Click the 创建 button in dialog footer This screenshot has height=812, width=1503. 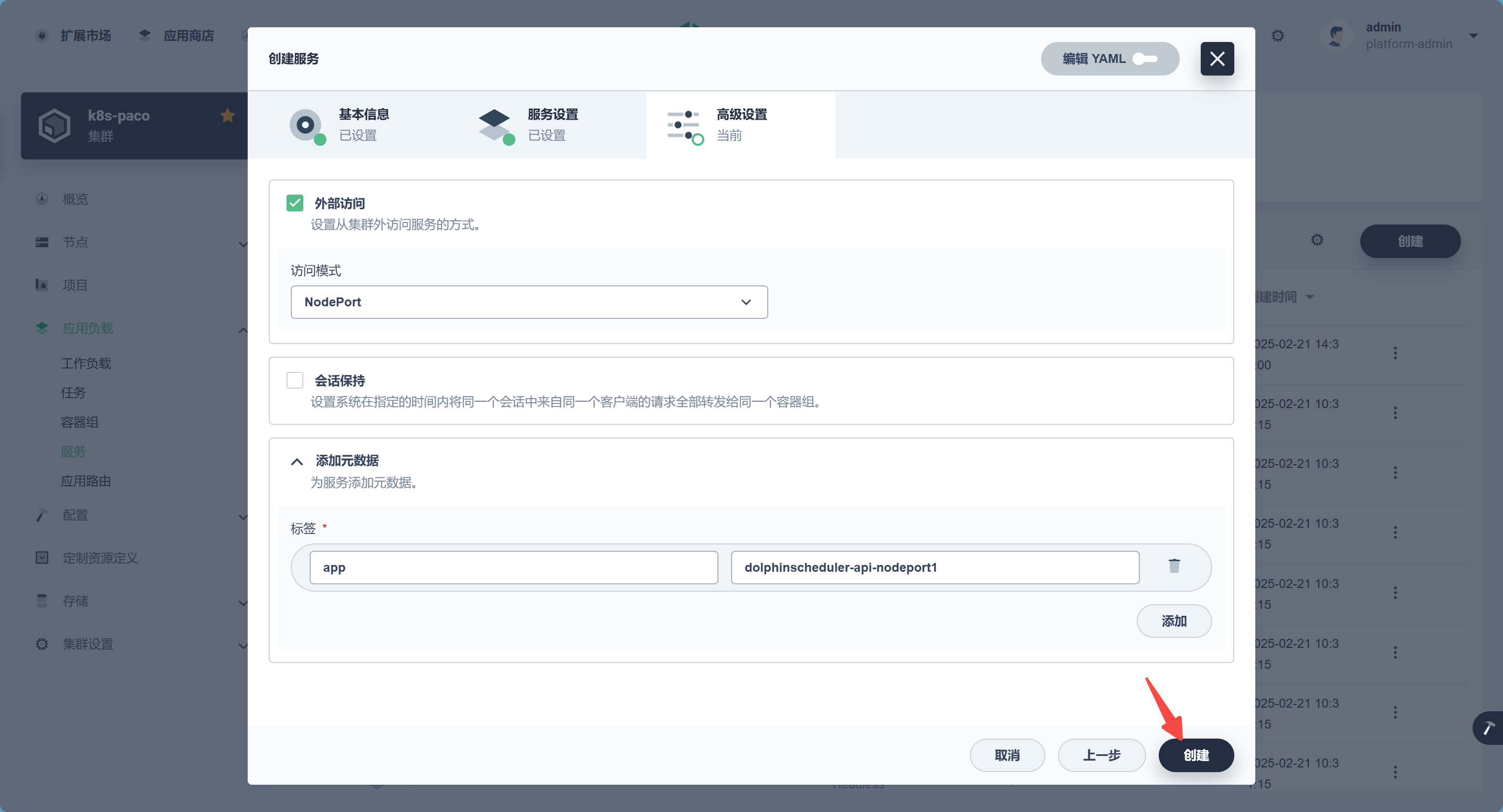click(1195, 755)
